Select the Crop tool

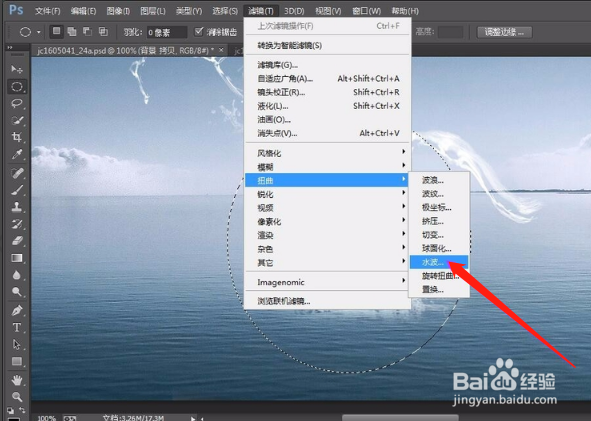coord(17,137)
